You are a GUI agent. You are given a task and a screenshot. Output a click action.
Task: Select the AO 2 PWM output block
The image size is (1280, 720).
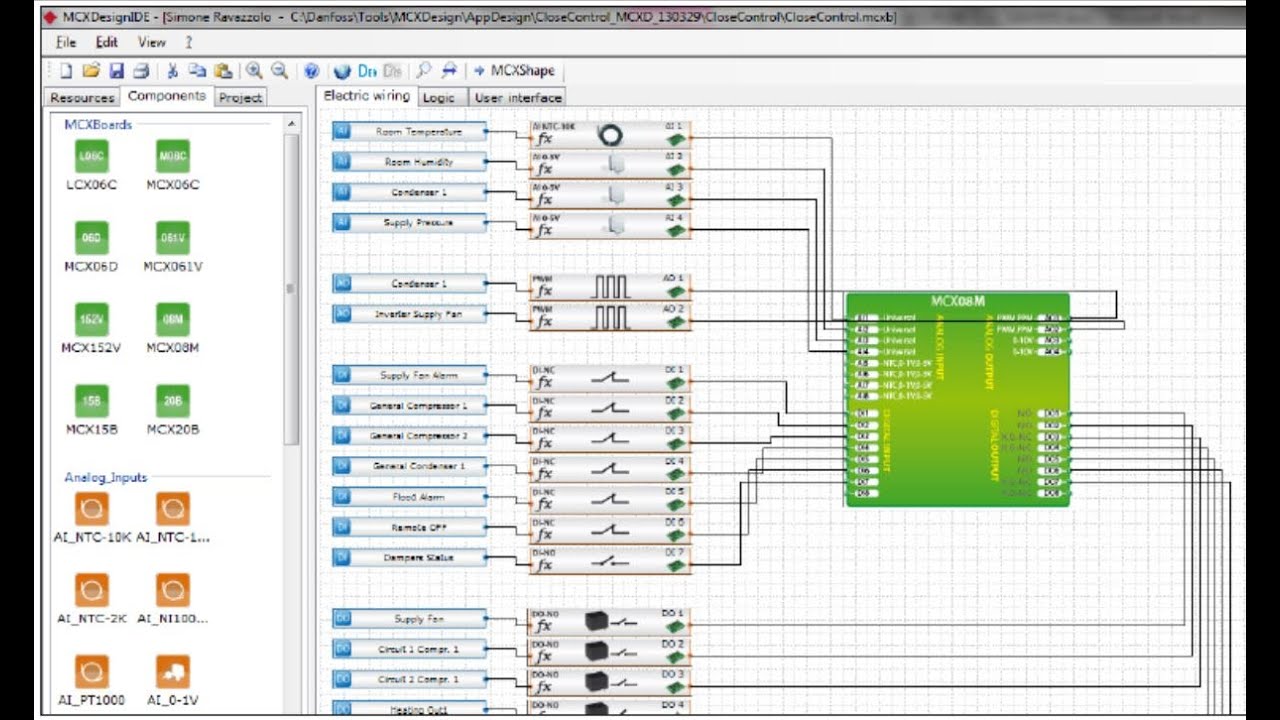pyautogui.click(x=610, y=316)
